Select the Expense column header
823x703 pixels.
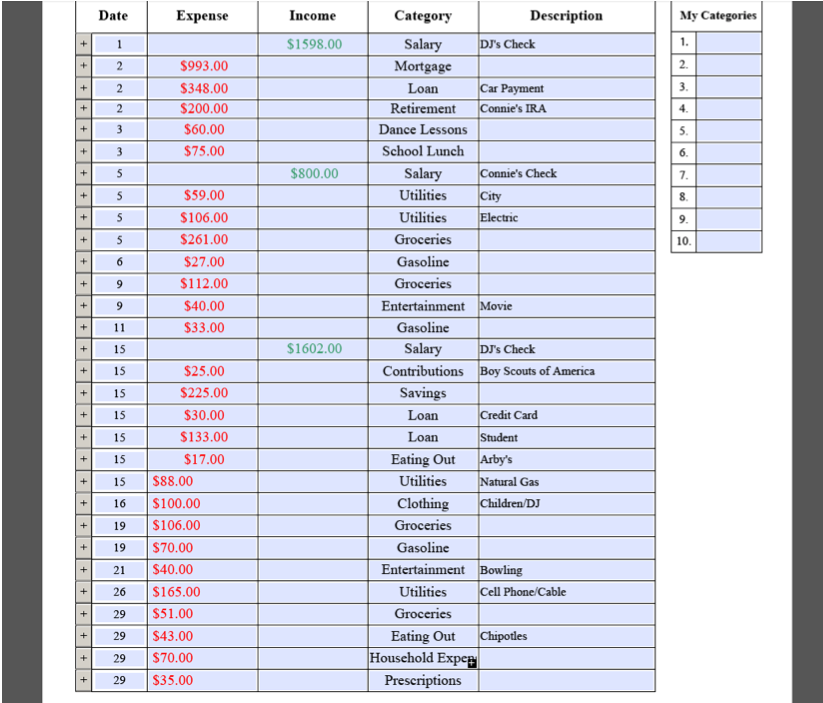pyautogui.click(x=202, y=16)
